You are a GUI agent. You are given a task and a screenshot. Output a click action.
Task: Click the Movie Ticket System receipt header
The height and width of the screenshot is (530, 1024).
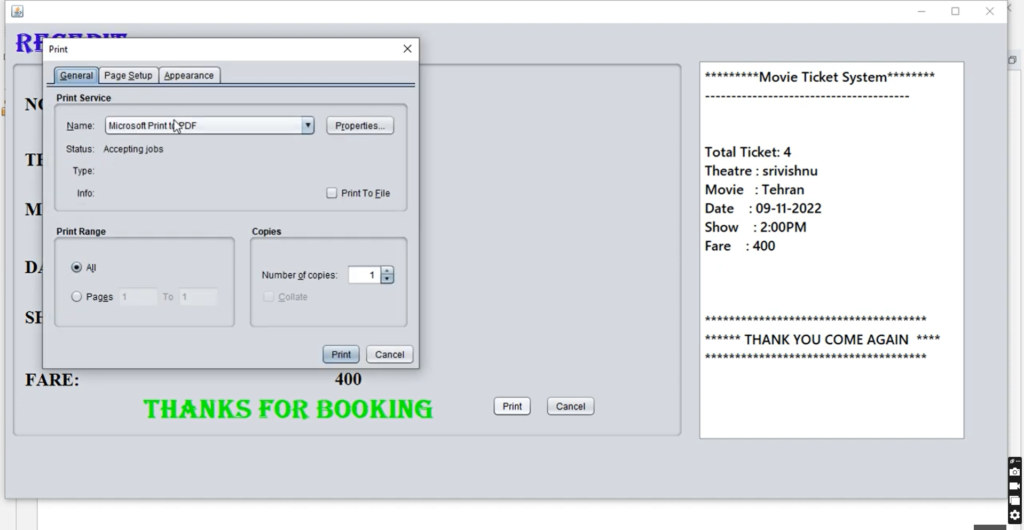[x=820, y=77]
